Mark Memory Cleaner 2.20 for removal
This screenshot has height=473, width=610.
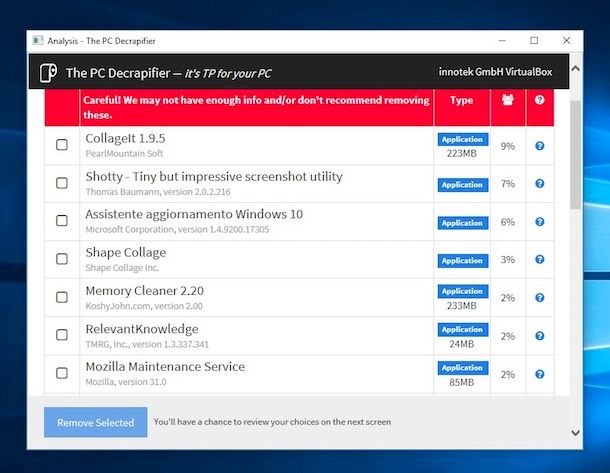[62, 297]
